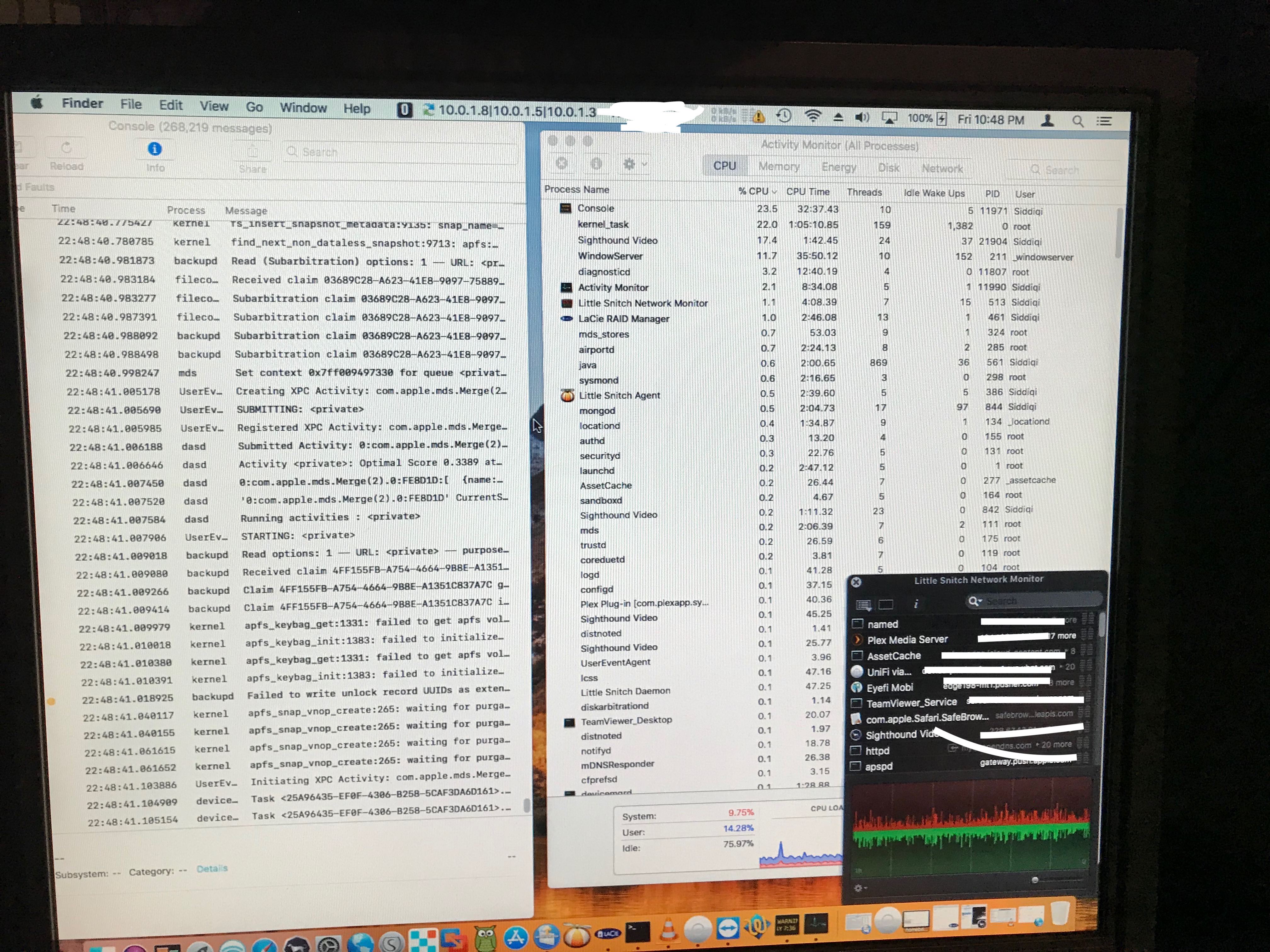Open the fast user switching icon in menu bar

1047,120
